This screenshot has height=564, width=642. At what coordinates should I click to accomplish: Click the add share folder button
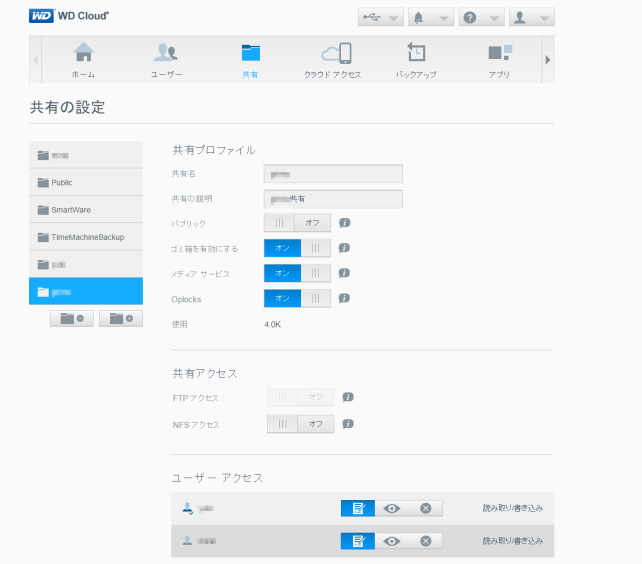121,318
